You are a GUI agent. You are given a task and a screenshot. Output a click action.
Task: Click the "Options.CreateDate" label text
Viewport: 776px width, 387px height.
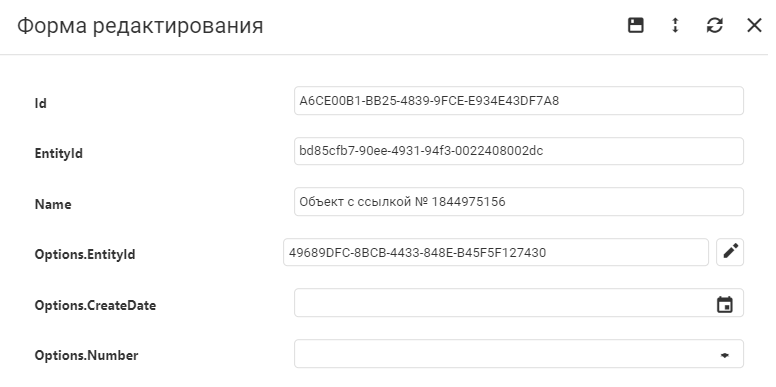click(95, 305)
